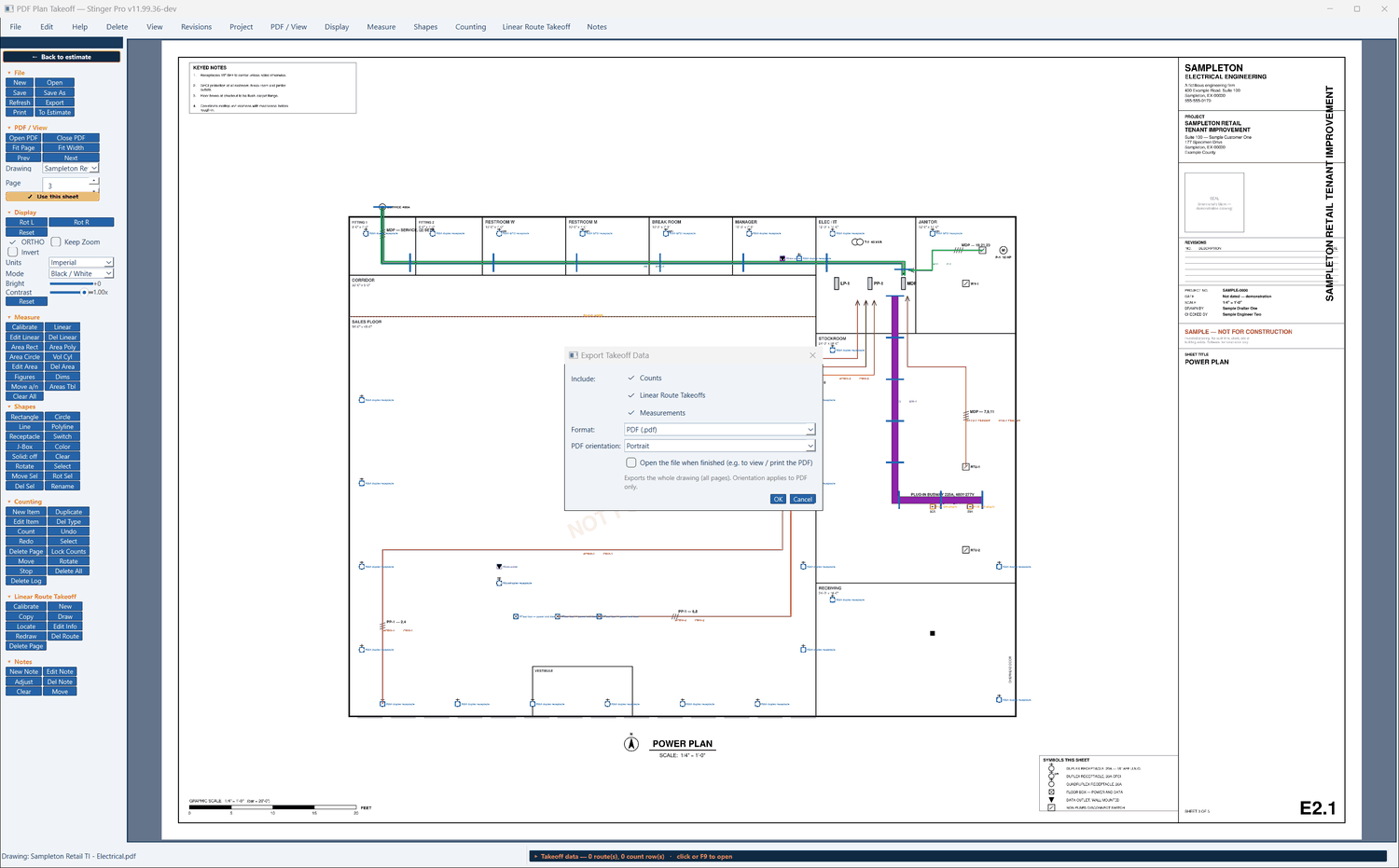Click the New Note button
This screenshot has width=1399, height=868.
(x=24, y=671)
